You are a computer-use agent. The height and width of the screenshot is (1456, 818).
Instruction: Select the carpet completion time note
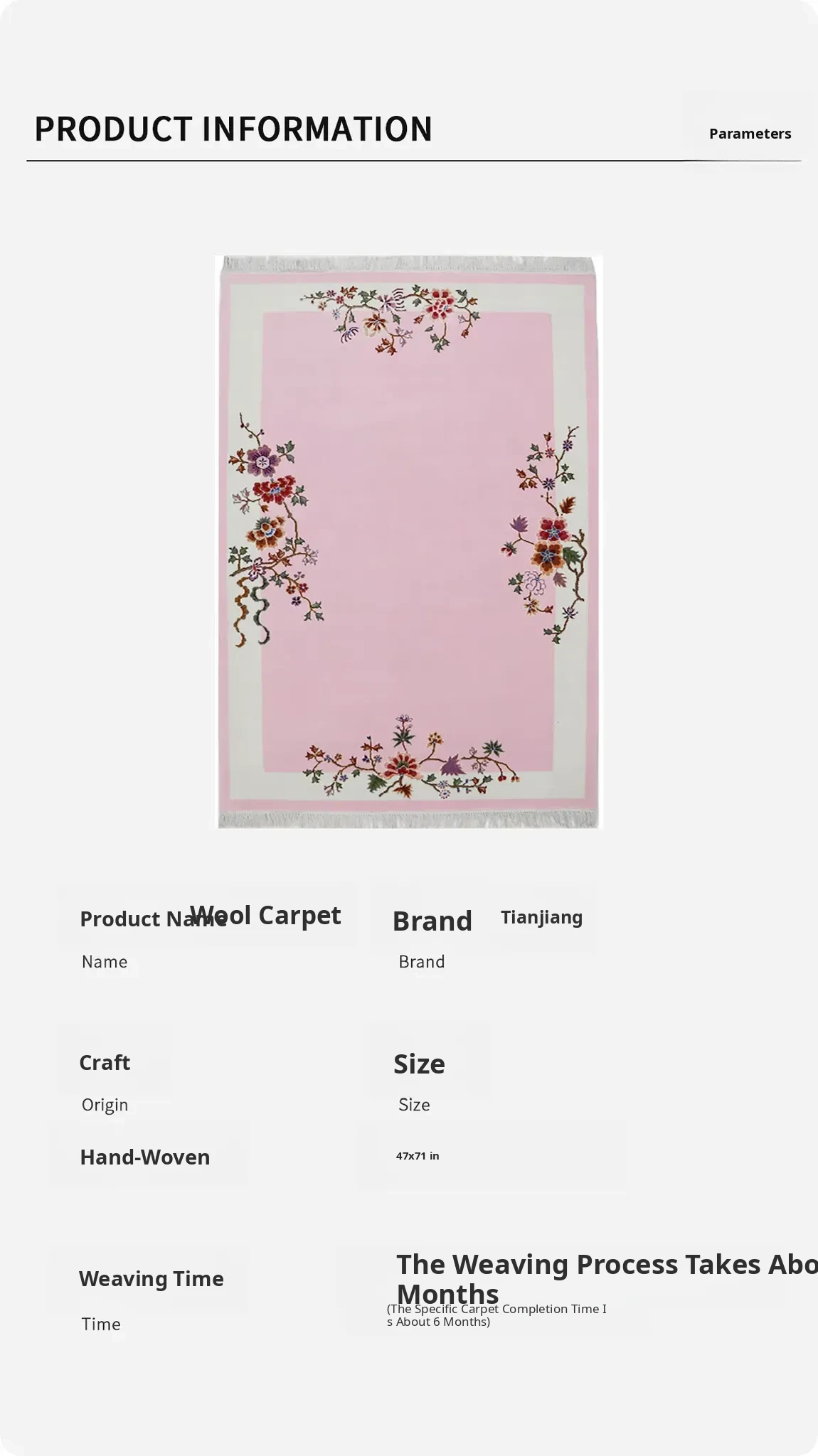point(496,1315)
